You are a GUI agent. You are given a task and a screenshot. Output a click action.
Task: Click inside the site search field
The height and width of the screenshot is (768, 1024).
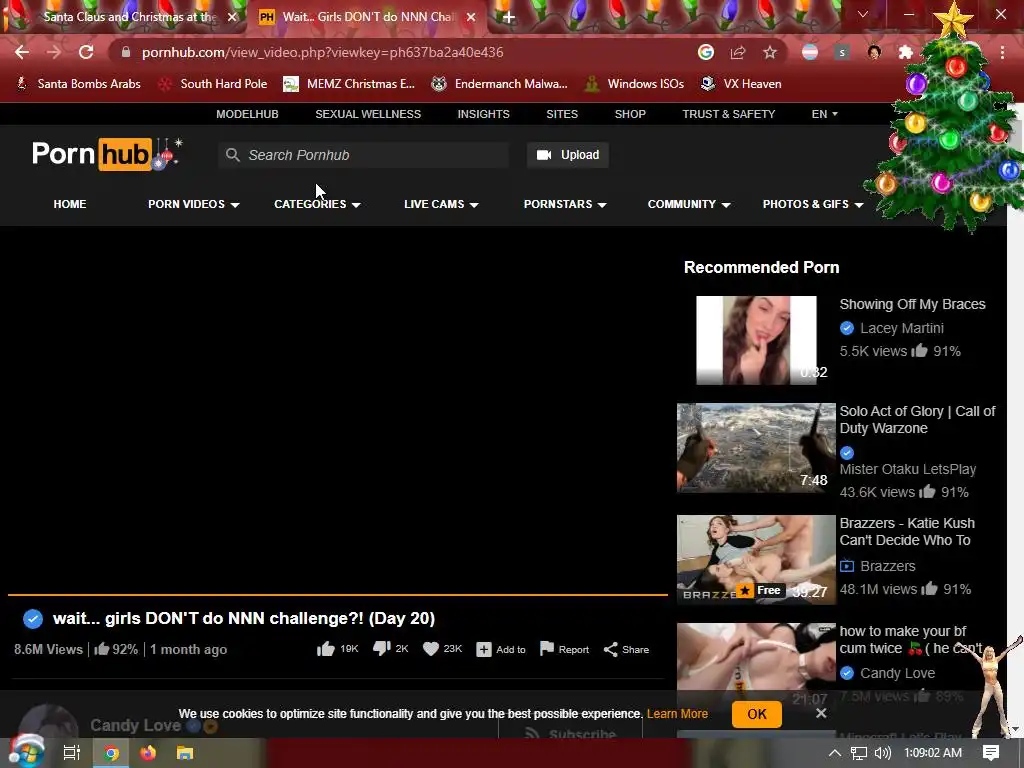coord(363,155)
